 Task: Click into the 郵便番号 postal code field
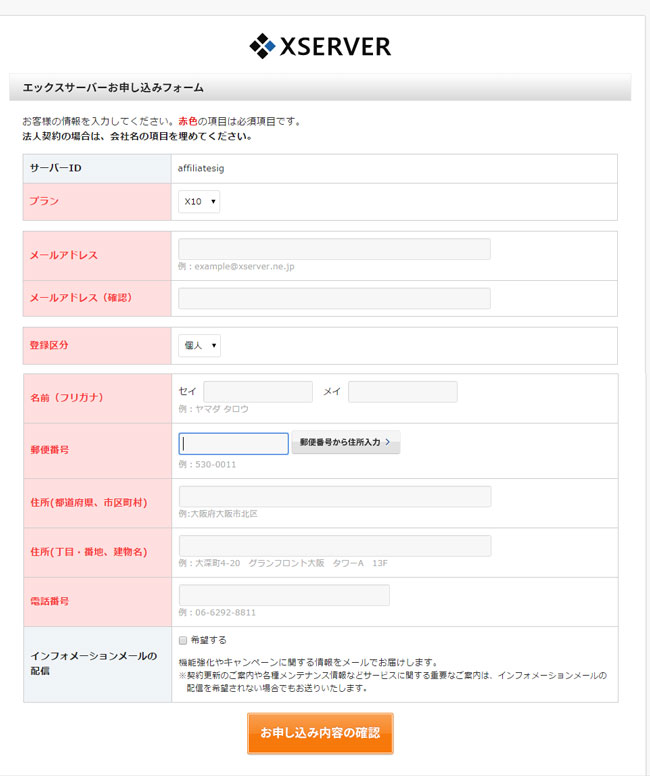point(234,443)
